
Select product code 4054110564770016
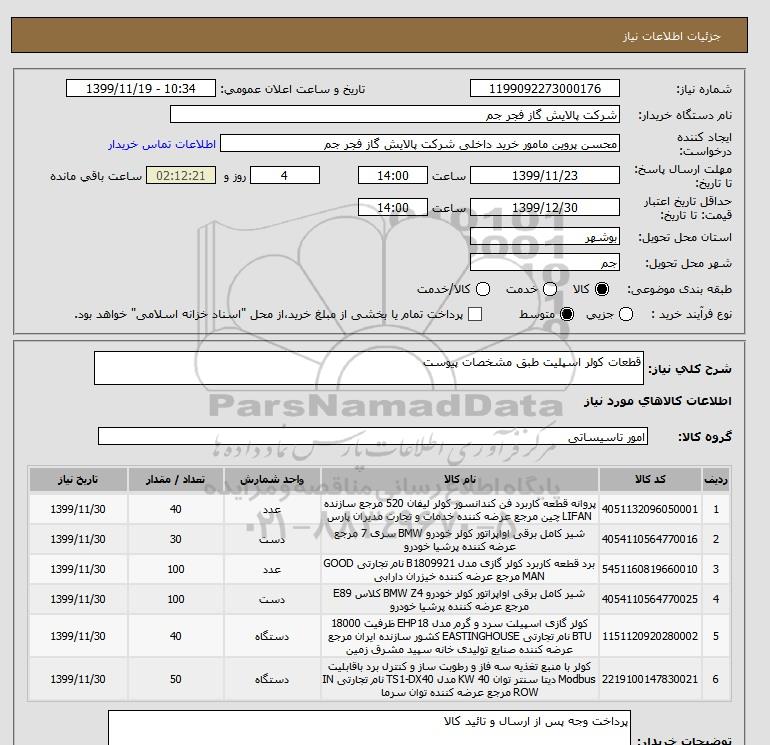[650, 539]
